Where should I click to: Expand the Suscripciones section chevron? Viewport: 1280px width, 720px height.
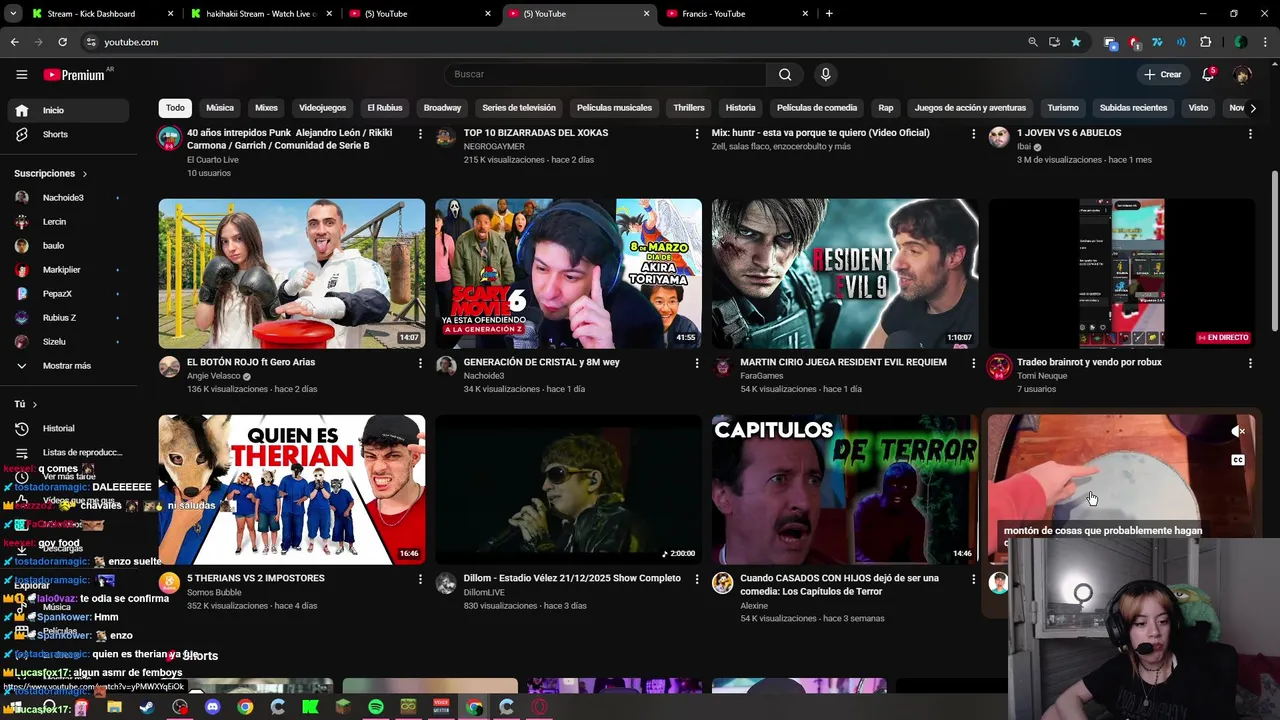[x=84, y=174]
